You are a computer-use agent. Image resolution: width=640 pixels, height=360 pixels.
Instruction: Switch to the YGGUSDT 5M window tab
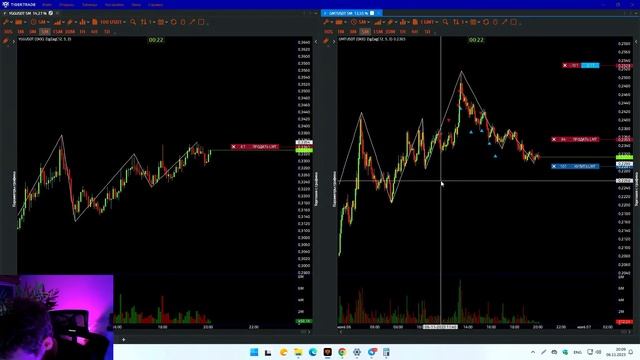[28, 13]
